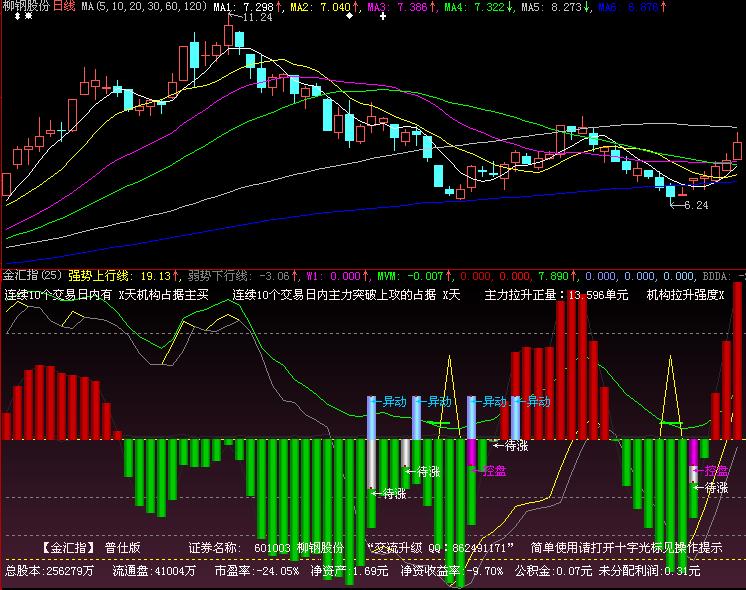
Task: Click the white diamond marker below MA2
Action: click(x=350, y=16)
